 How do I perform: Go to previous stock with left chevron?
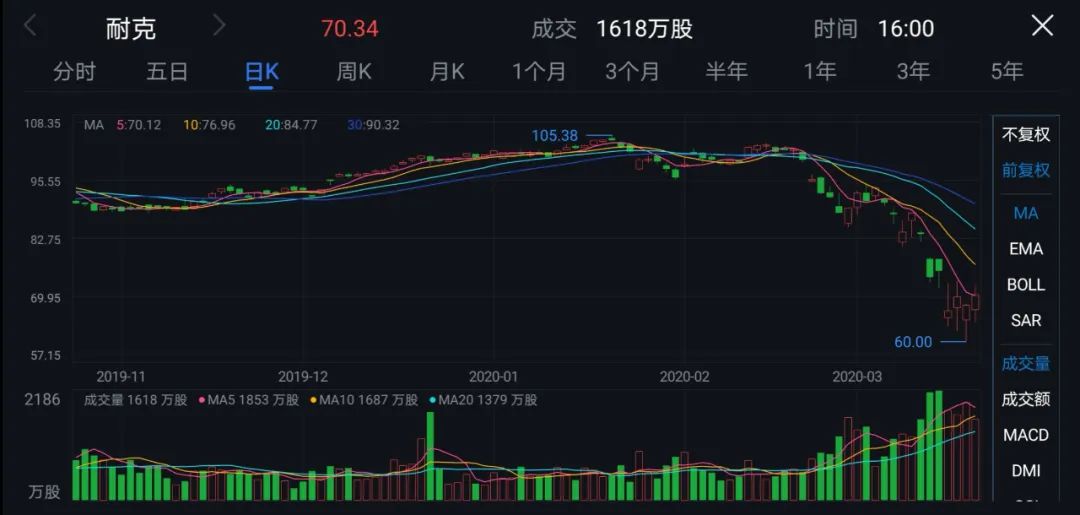(x=30, y=27)
